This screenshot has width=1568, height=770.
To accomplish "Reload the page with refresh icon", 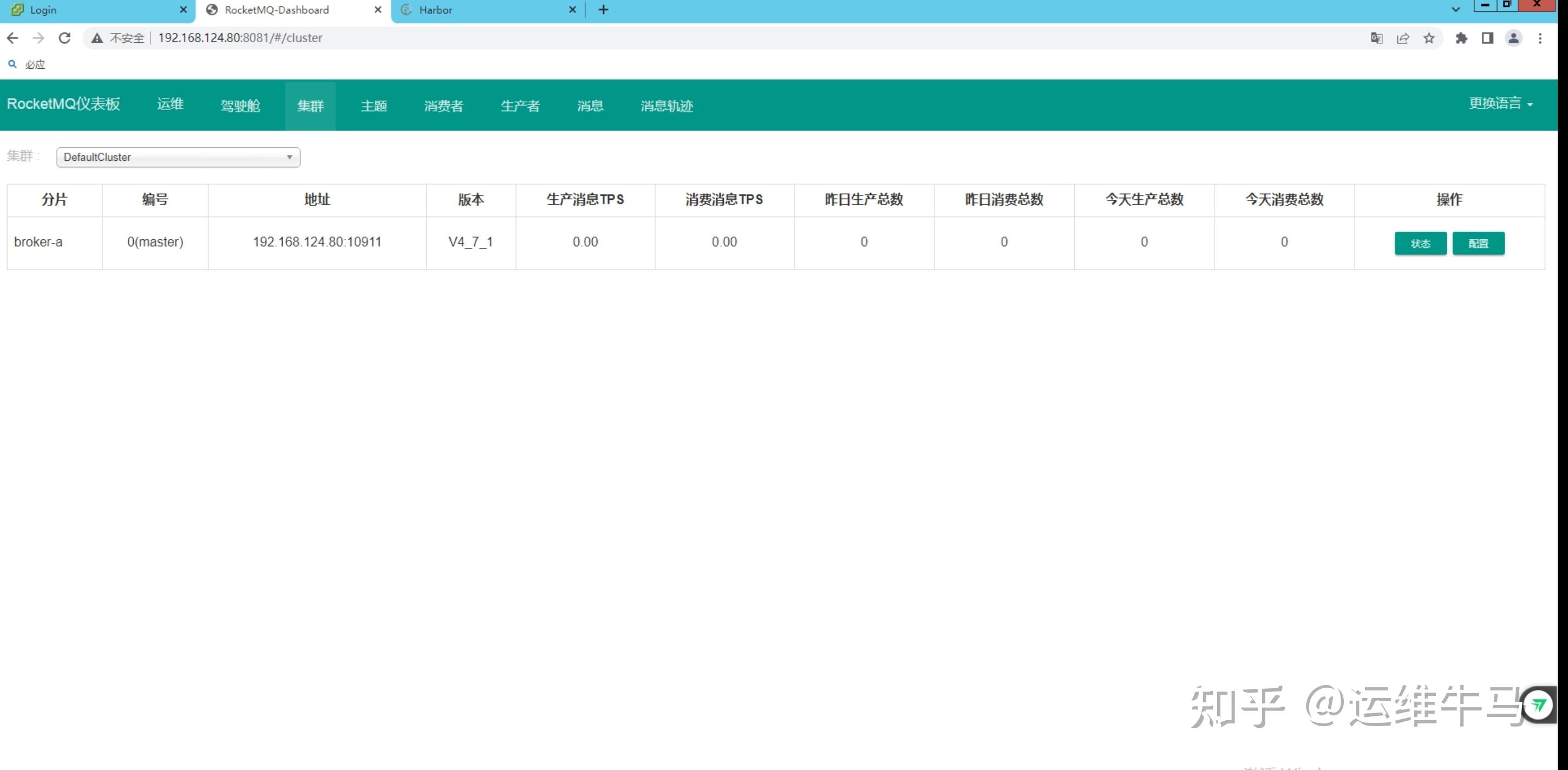I will 64,38.
